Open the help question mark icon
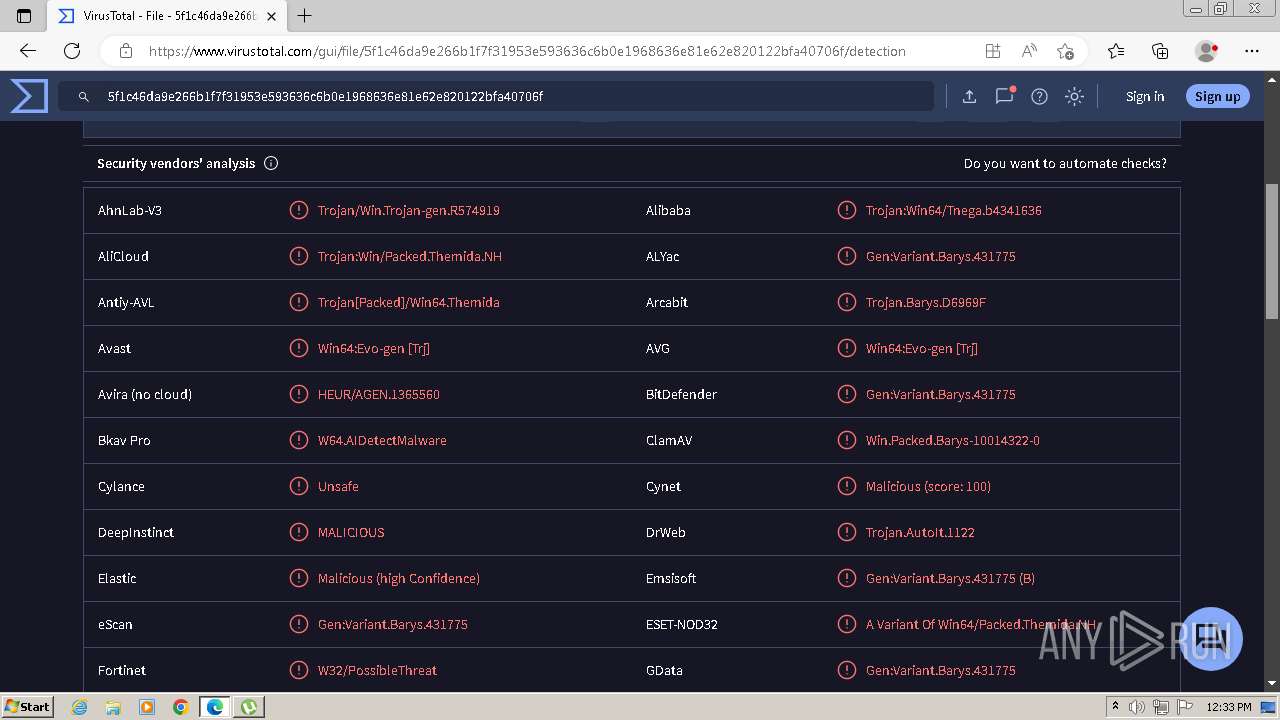The height and width of the screenshot is (720, 1280). point(1039,96)
